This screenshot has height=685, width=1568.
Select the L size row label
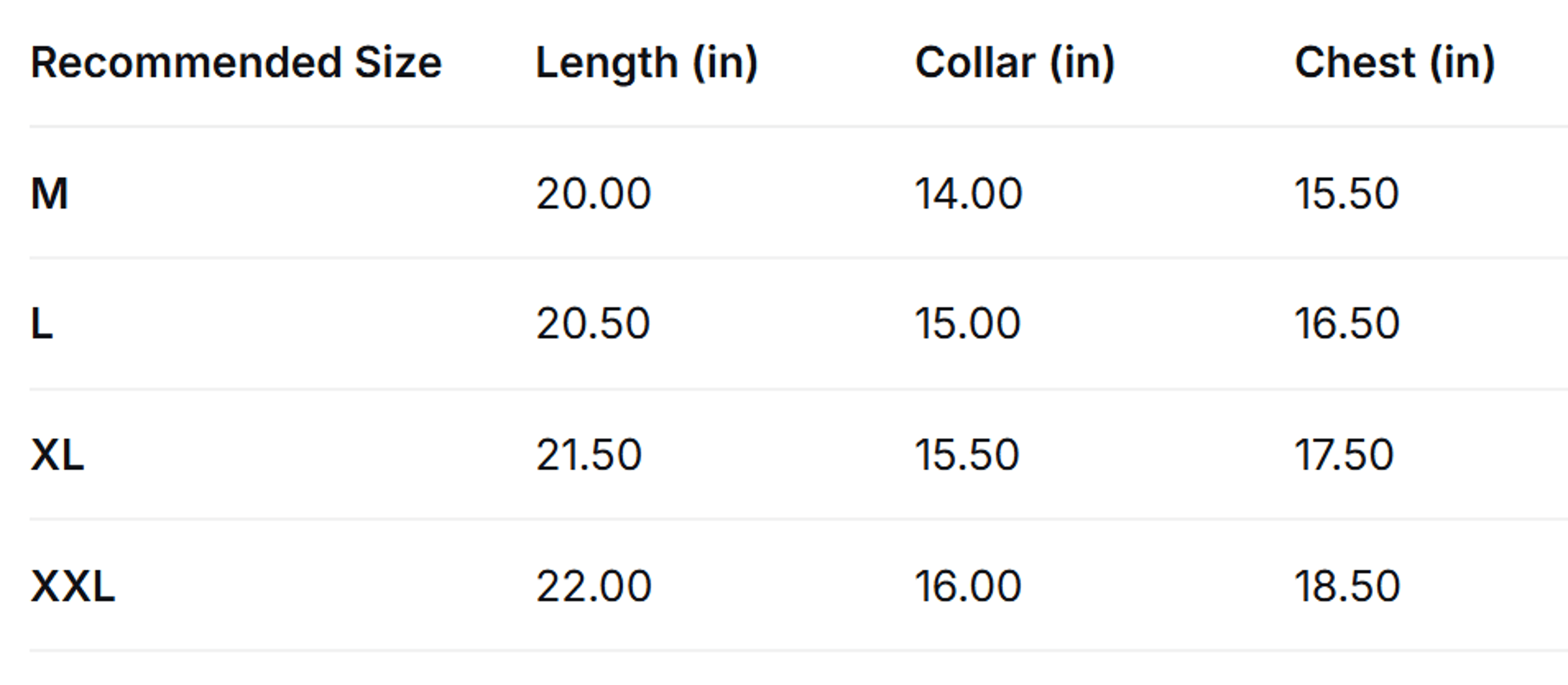pos(42,324)
